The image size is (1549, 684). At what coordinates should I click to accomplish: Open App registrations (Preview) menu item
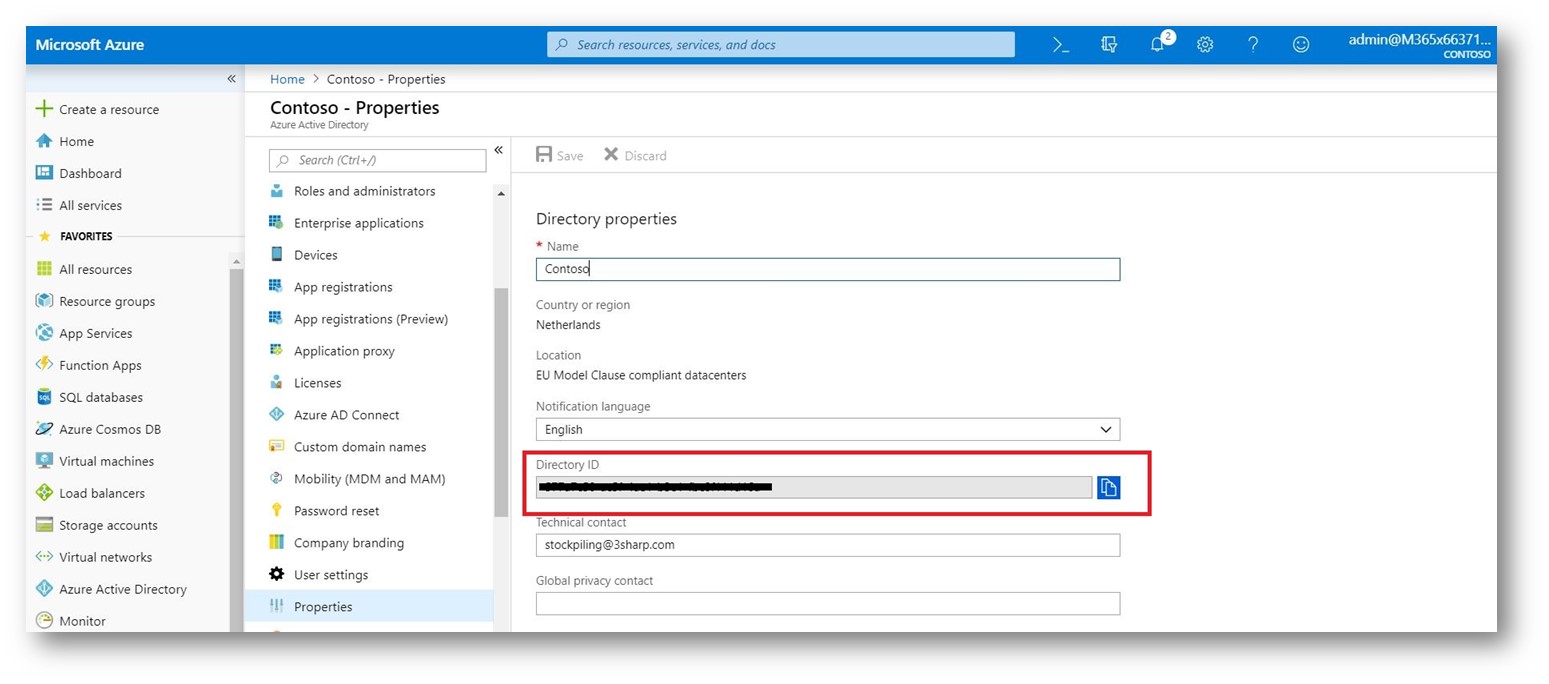369,319
